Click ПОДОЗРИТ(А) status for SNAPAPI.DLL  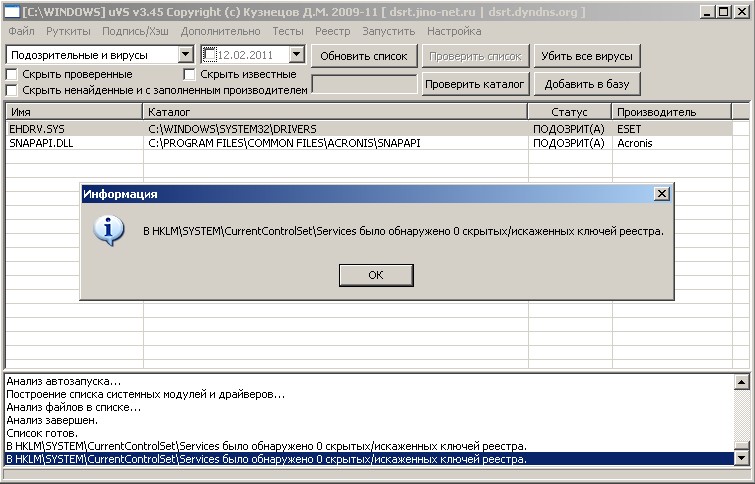pyautogui.click(x=569, y=143)
